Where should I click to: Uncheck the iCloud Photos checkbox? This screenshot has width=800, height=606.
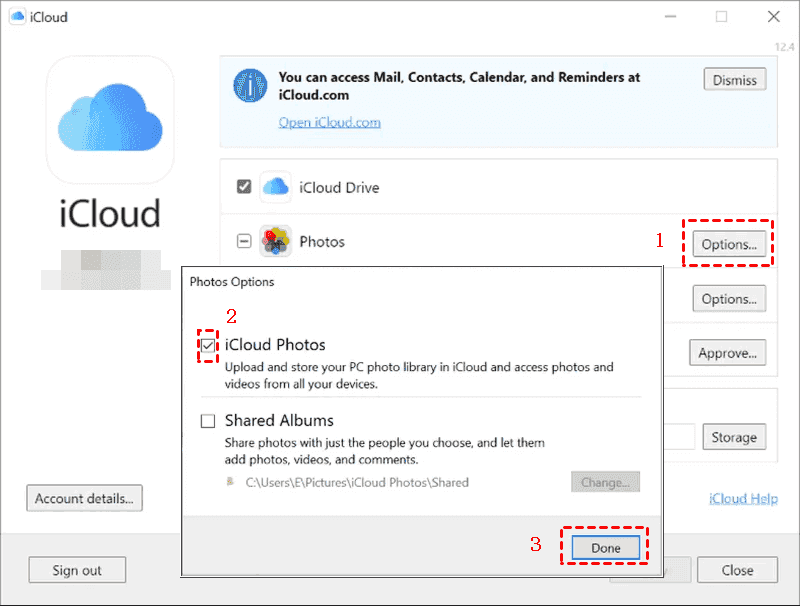tap(208, 345)
